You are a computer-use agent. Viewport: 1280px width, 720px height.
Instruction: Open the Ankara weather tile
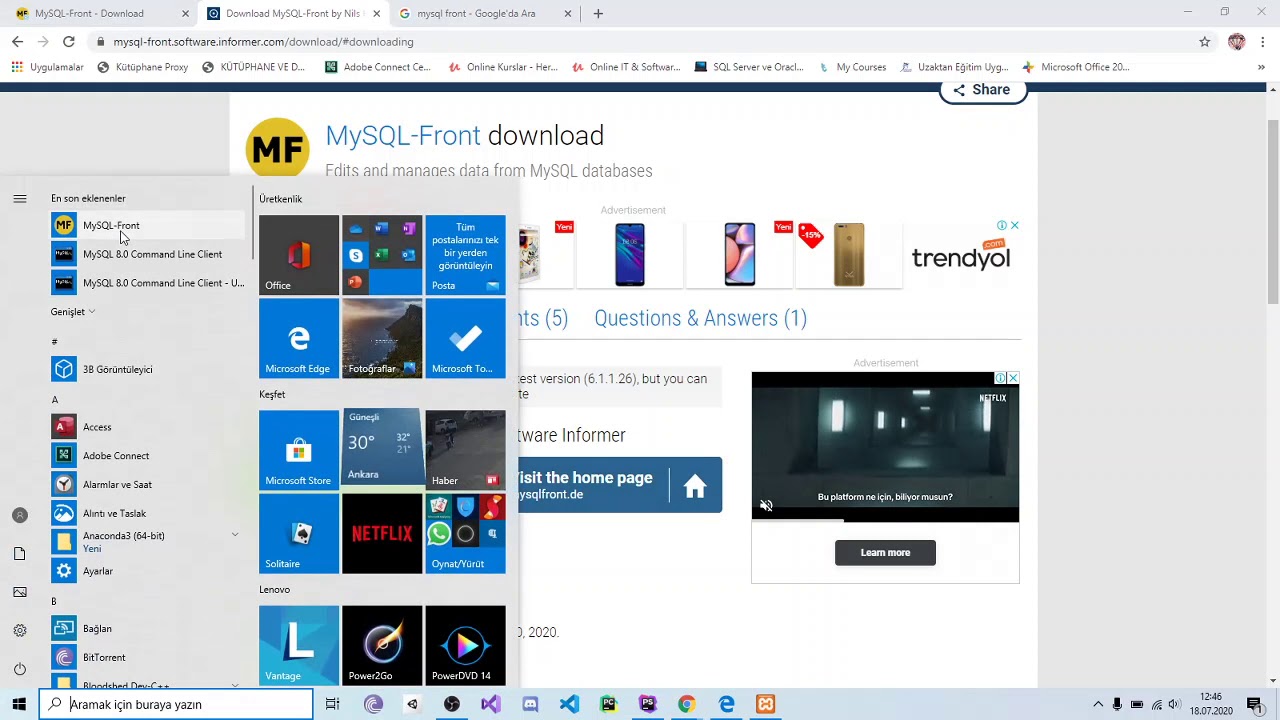pyautogui.click(x=382, y=446)
